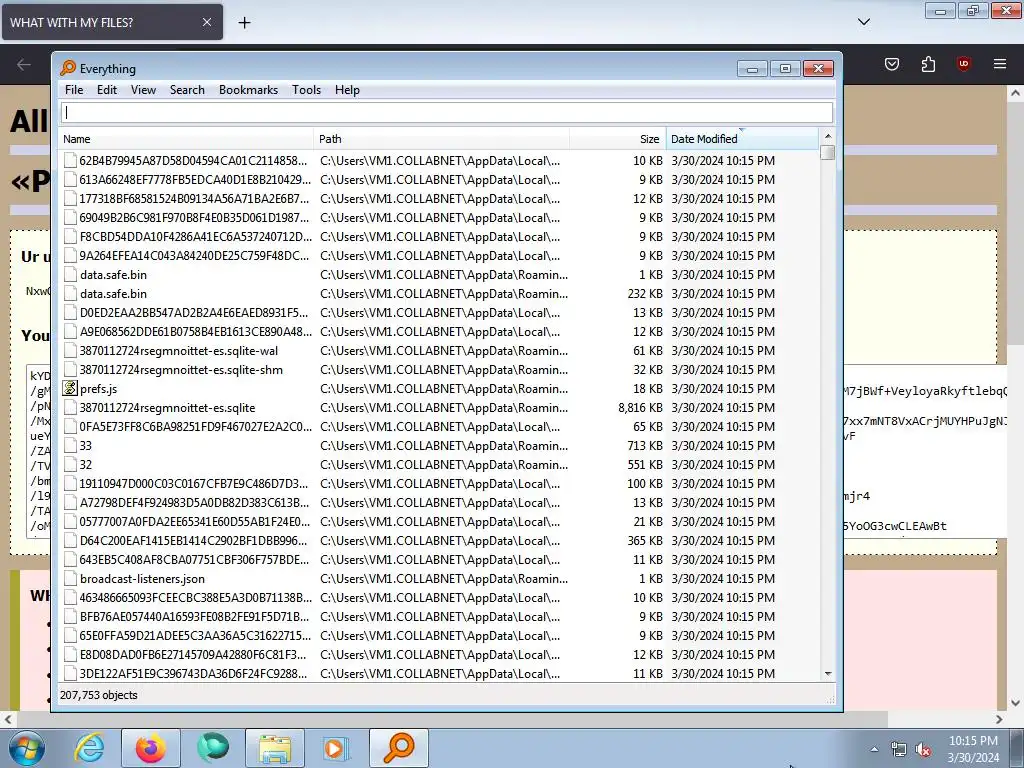1024x768 pixels.
Task: Open the Bookmarks menu
Action: (x=248, y=90)
